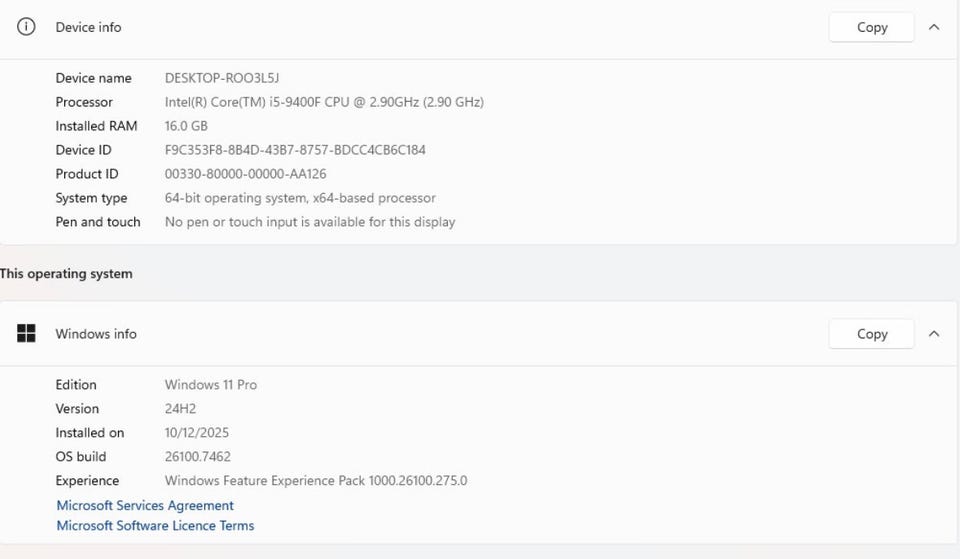Image resolution: width=960 pixels, height=559 pixels.
Task: Click the Product ID value 00330-80000-00000-AA126
Action: click(245, 174)
